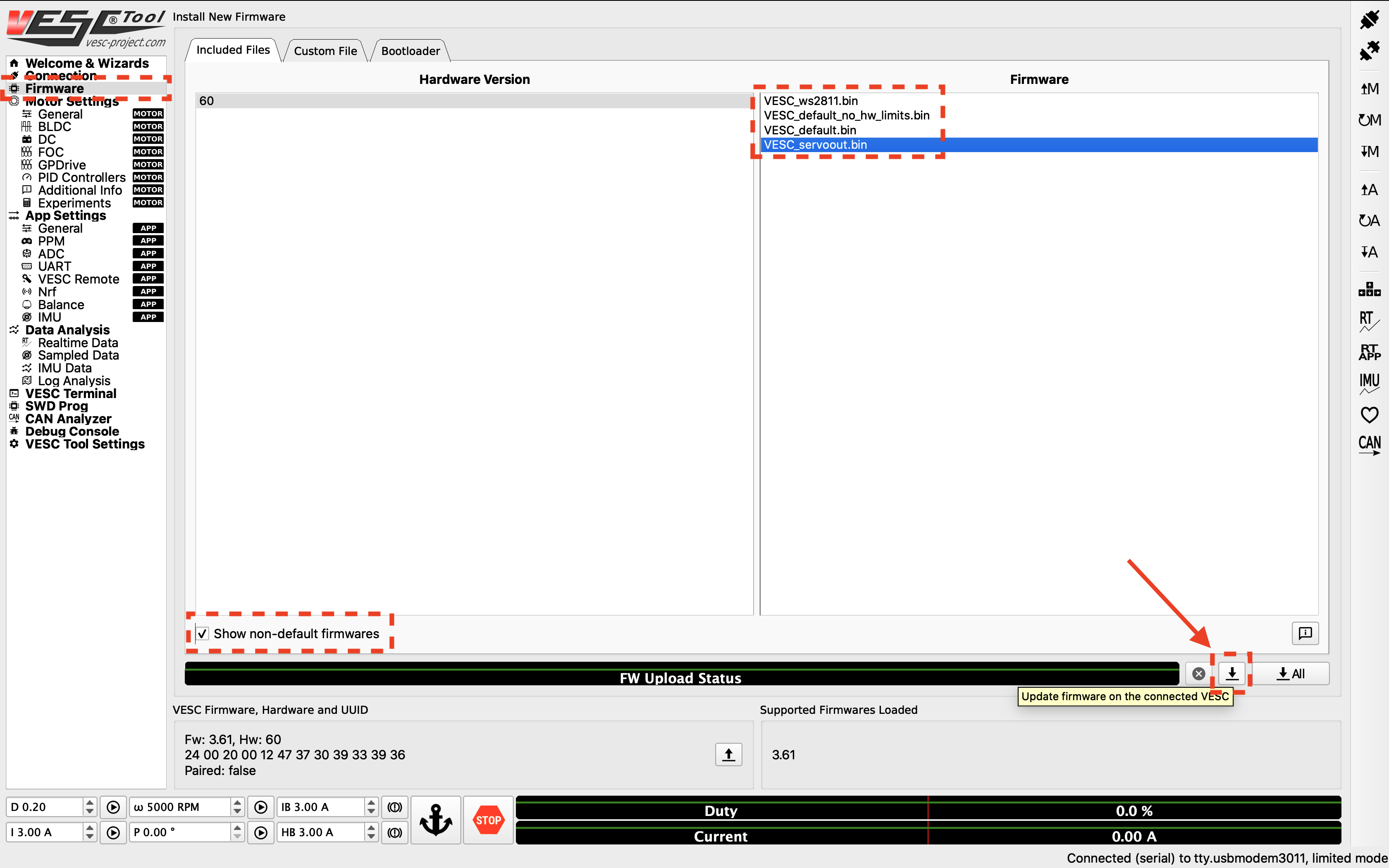
Task: Click the ω 5000 RPM stepper arrows
Action: [238, 807]
